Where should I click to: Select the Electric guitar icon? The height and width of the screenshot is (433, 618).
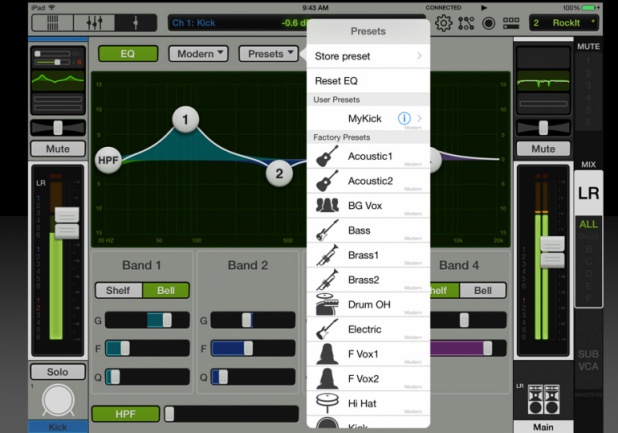click(327, 329)
